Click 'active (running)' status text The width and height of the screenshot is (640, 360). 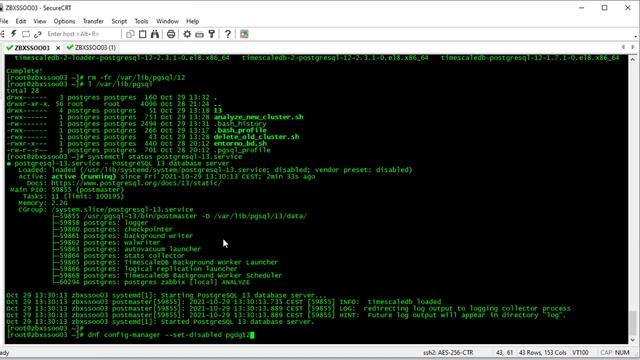click(x=84, y=176)
